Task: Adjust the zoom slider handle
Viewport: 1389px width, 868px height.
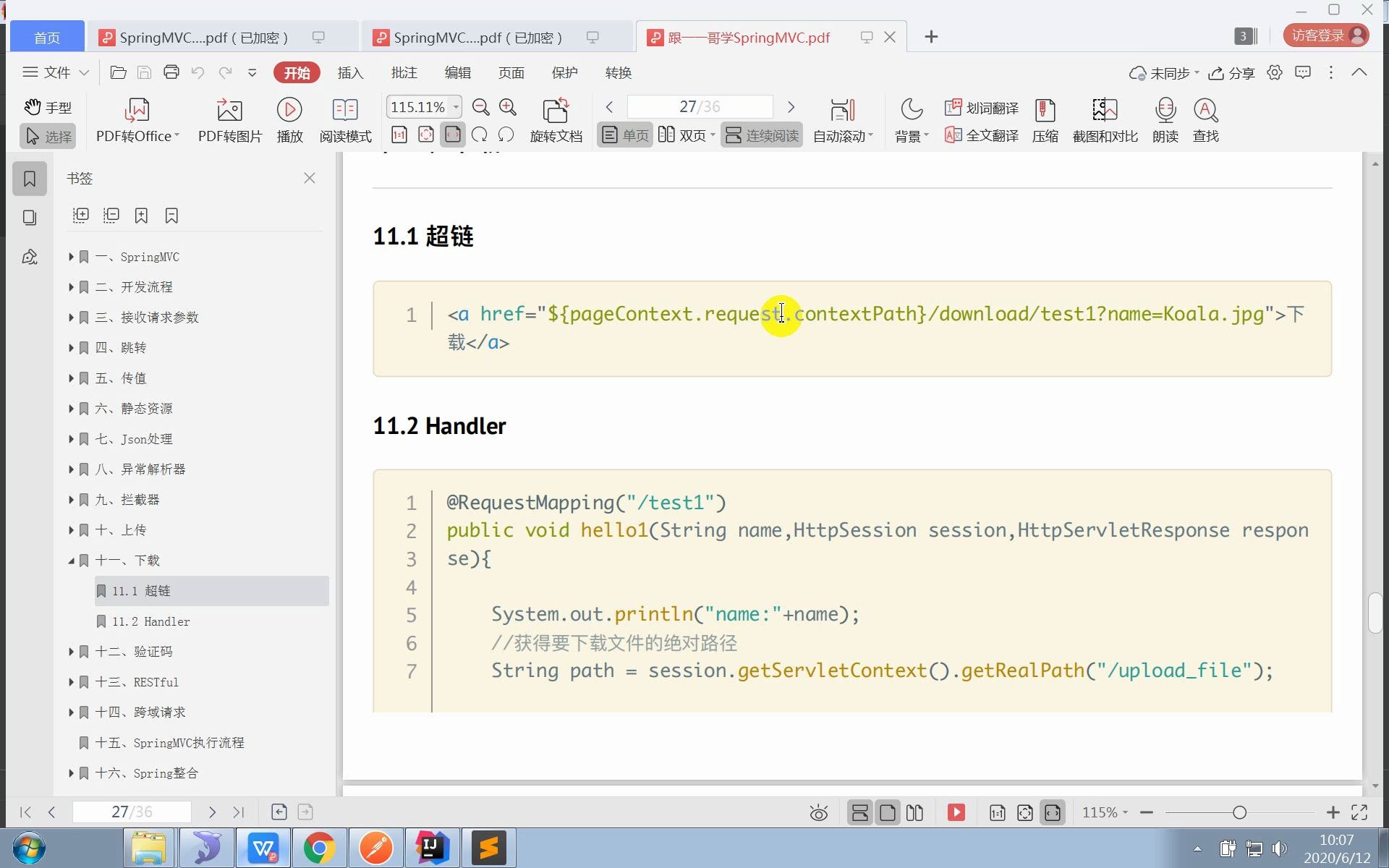Action: [1239, 812]
